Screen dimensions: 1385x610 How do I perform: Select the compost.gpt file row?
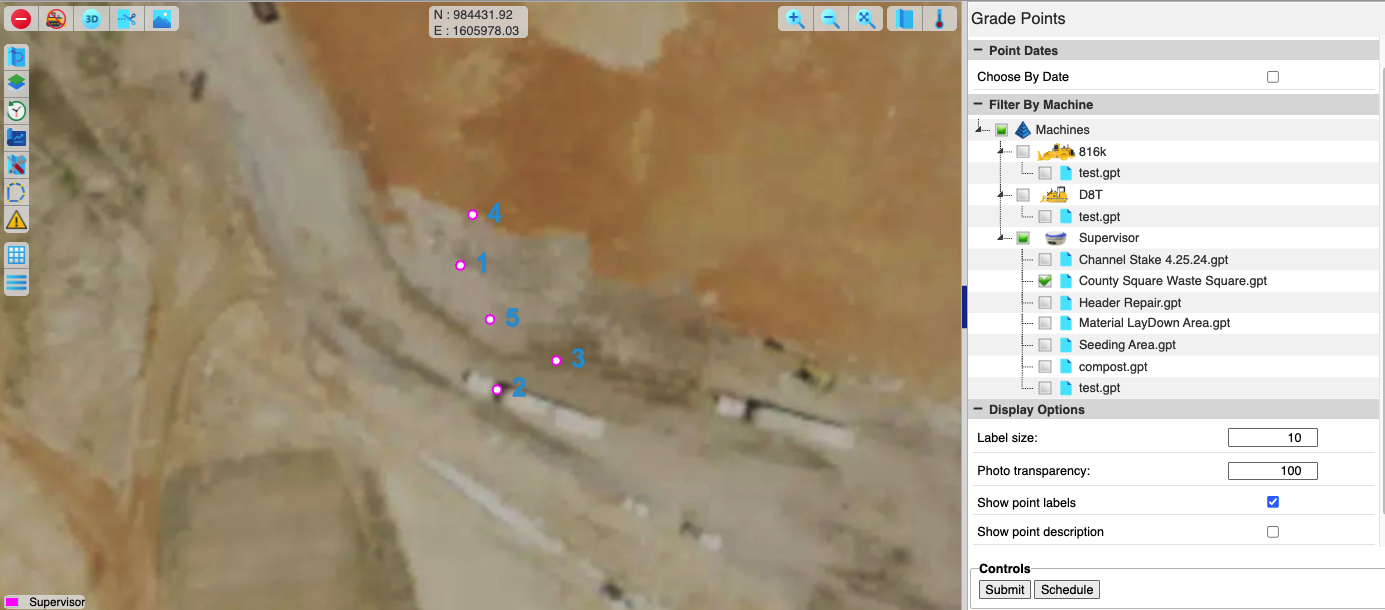[1113, 367]
